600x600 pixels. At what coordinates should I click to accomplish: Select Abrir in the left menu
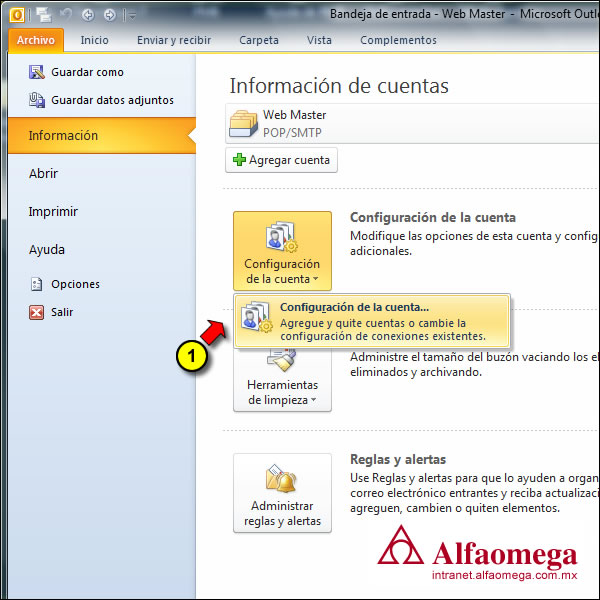coord(43,173)
